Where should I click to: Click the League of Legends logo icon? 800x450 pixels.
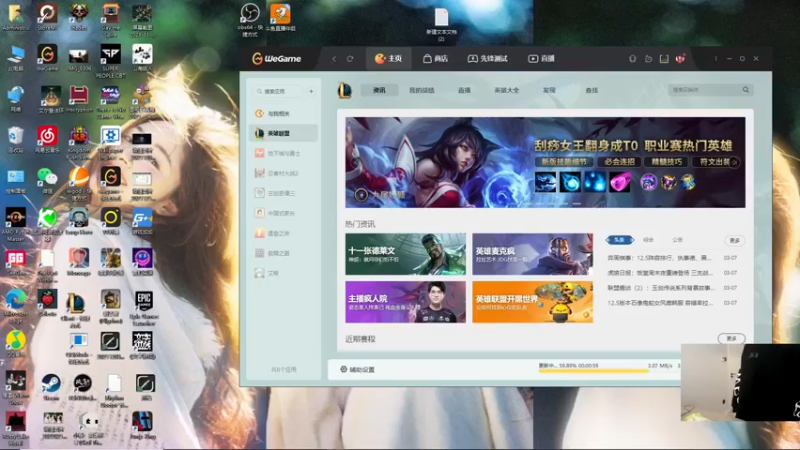[345, 90]
